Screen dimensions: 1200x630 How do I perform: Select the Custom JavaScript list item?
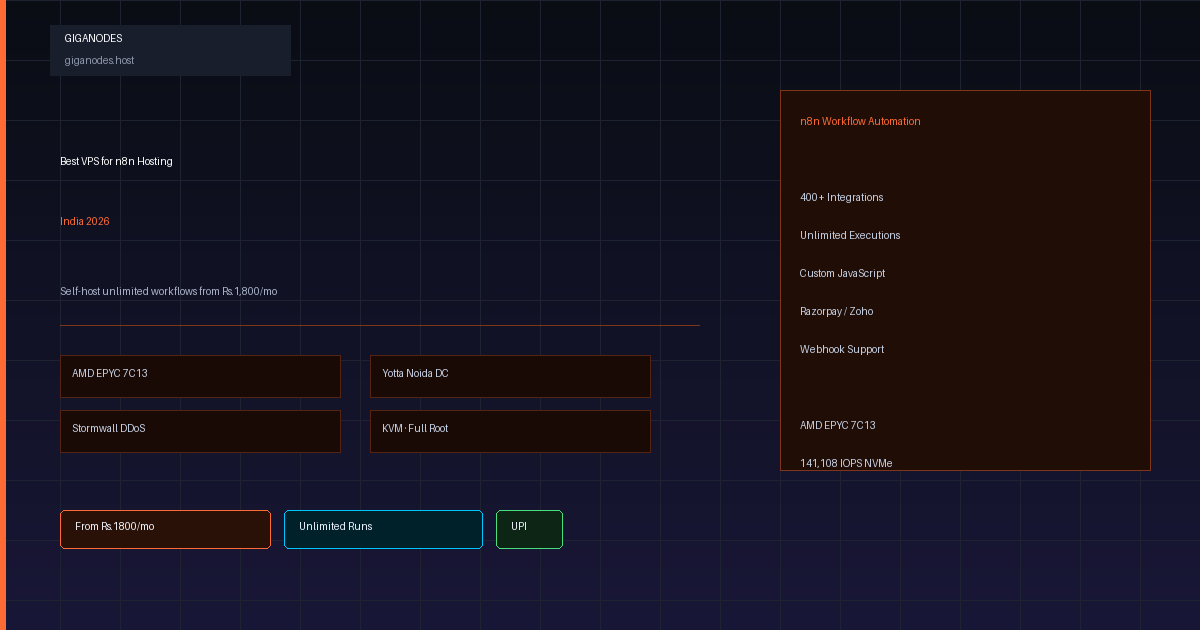click(x=842, y=273)
